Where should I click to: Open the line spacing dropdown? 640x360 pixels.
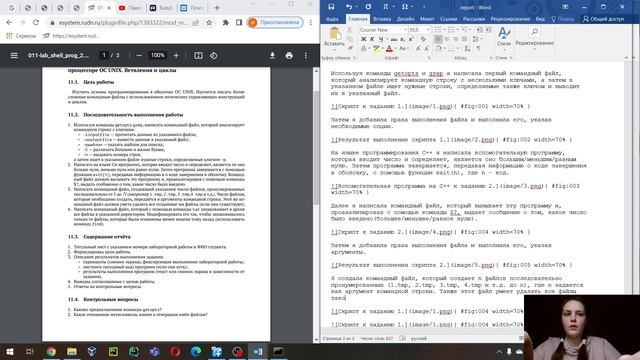tap(476, 39)
